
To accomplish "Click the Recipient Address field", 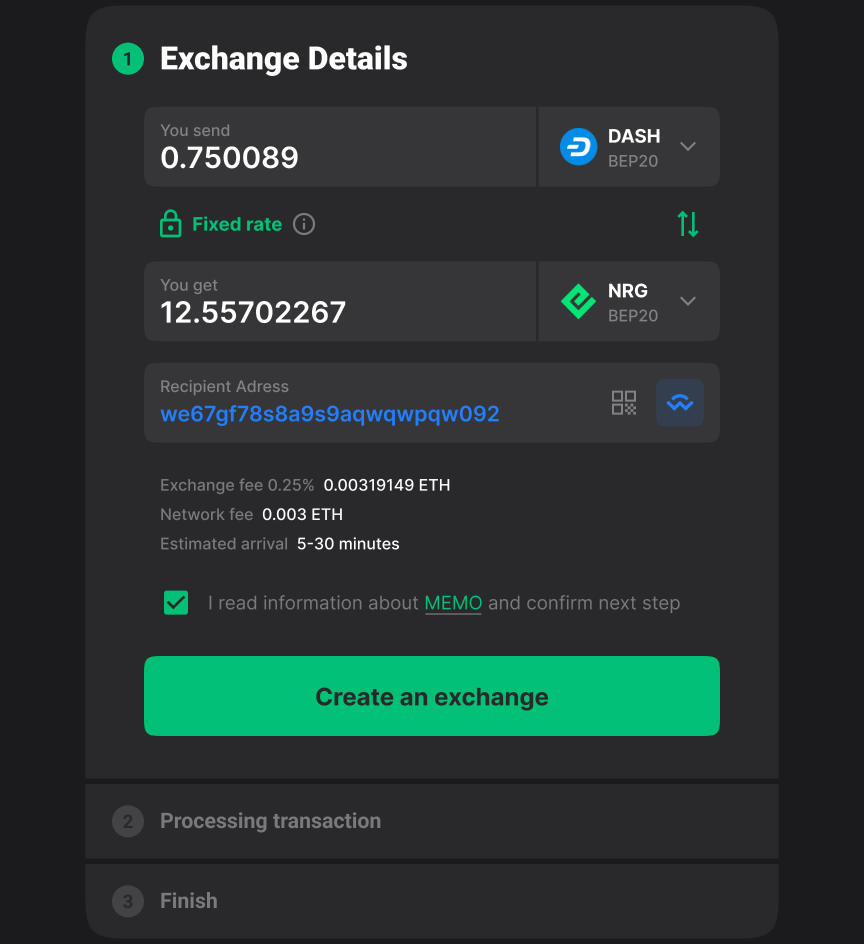I will tap(432, 403).
